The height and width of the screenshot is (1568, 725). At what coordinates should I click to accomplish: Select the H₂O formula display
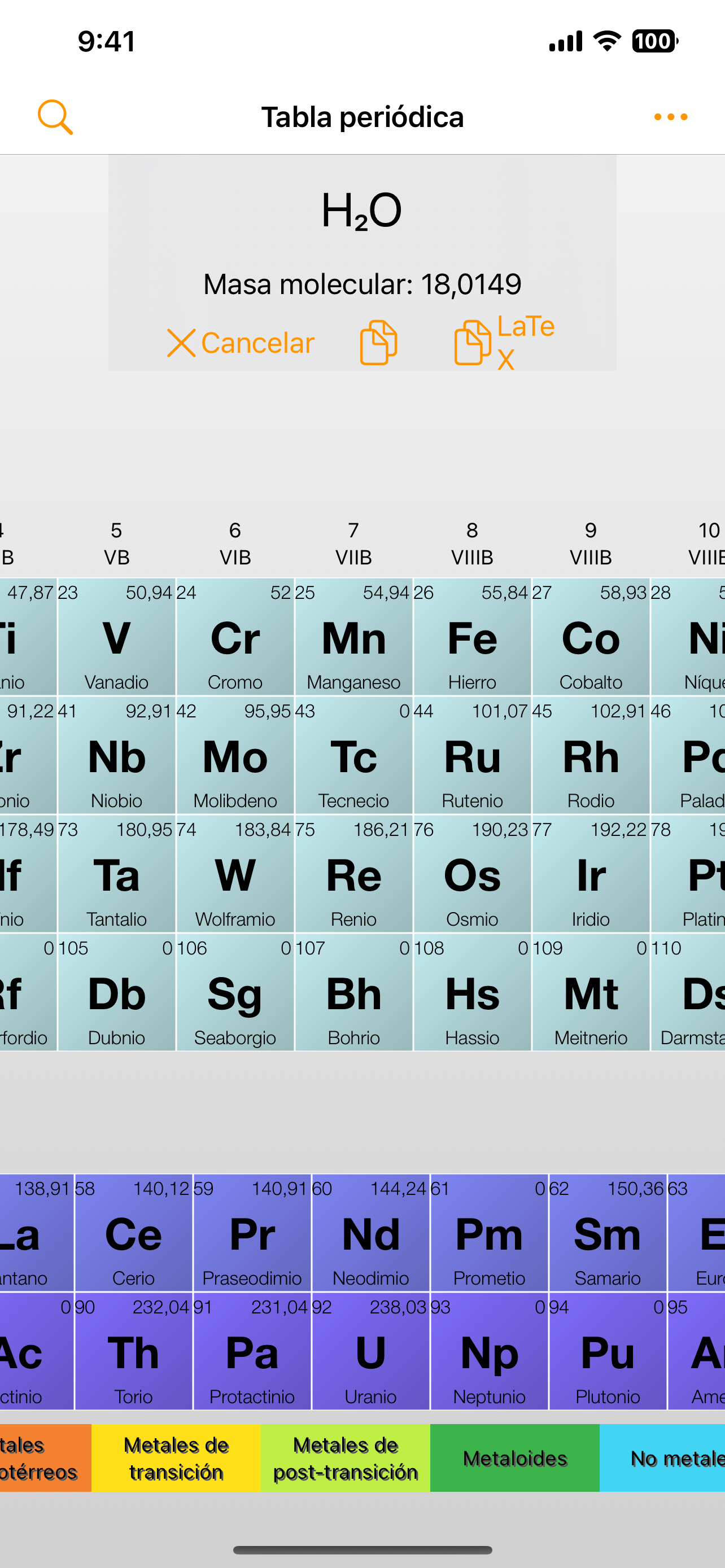[x=361, y=211]
